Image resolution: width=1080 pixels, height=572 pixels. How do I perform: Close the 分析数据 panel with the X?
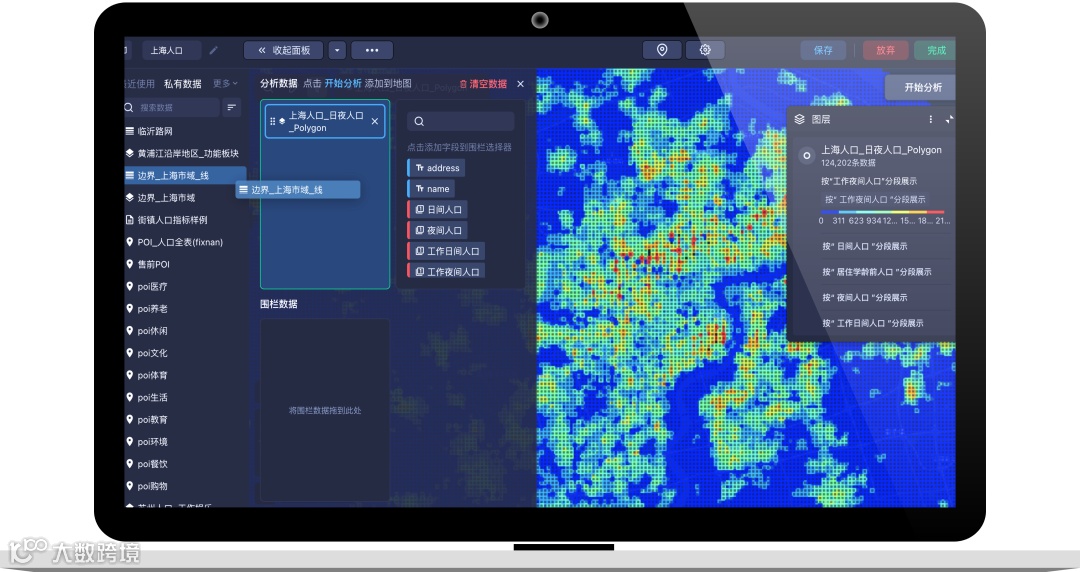click(520, 84)
